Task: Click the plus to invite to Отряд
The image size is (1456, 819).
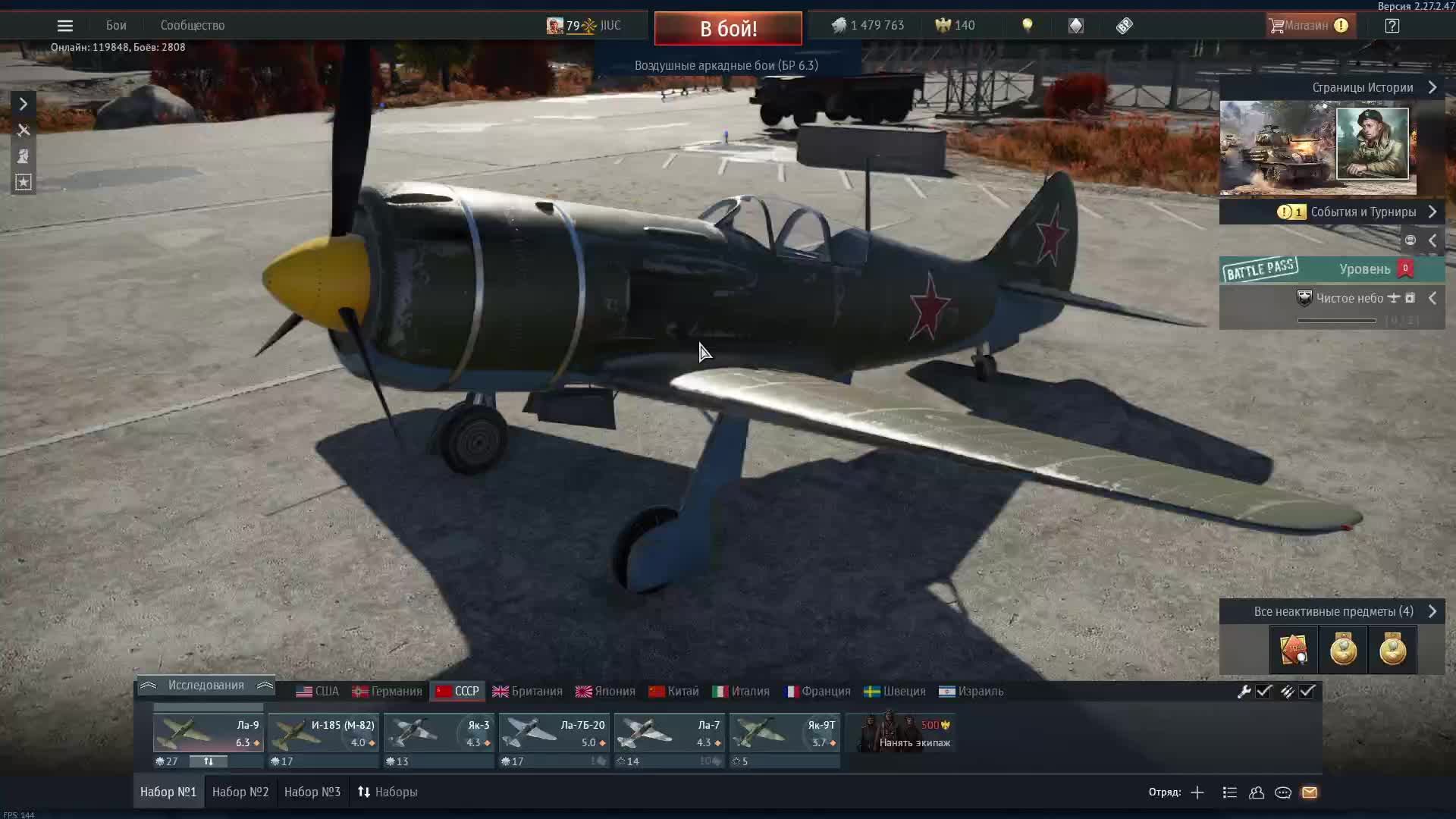Action: (x=1197, y=792)
